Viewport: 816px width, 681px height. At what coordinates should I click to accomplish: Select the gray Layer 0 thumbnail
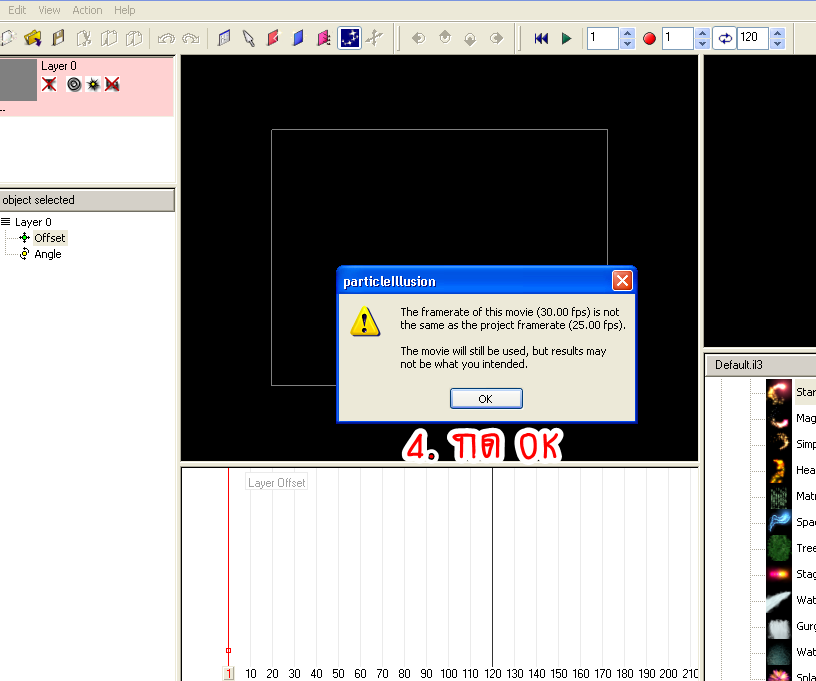click(18, 80)
